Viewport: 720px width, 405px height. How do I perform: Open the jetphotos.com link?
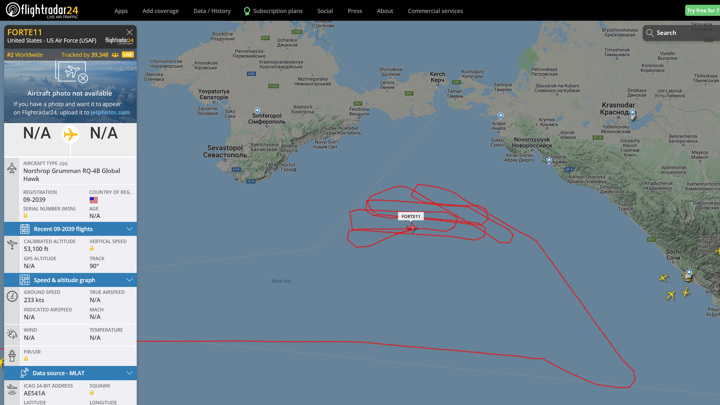(110, 112)
